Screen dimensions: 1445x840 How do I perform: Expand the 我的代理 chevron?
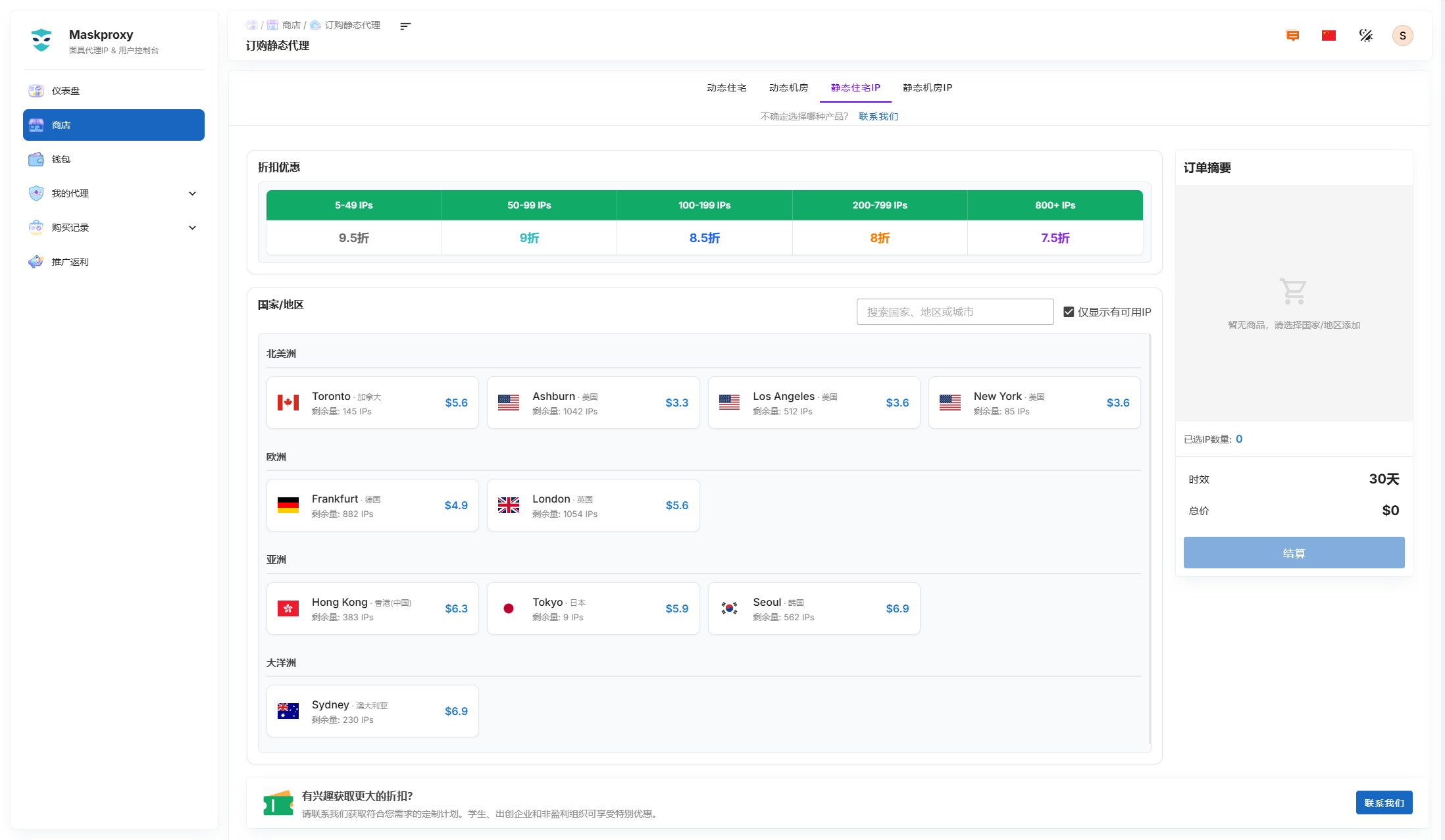(192, 193)
